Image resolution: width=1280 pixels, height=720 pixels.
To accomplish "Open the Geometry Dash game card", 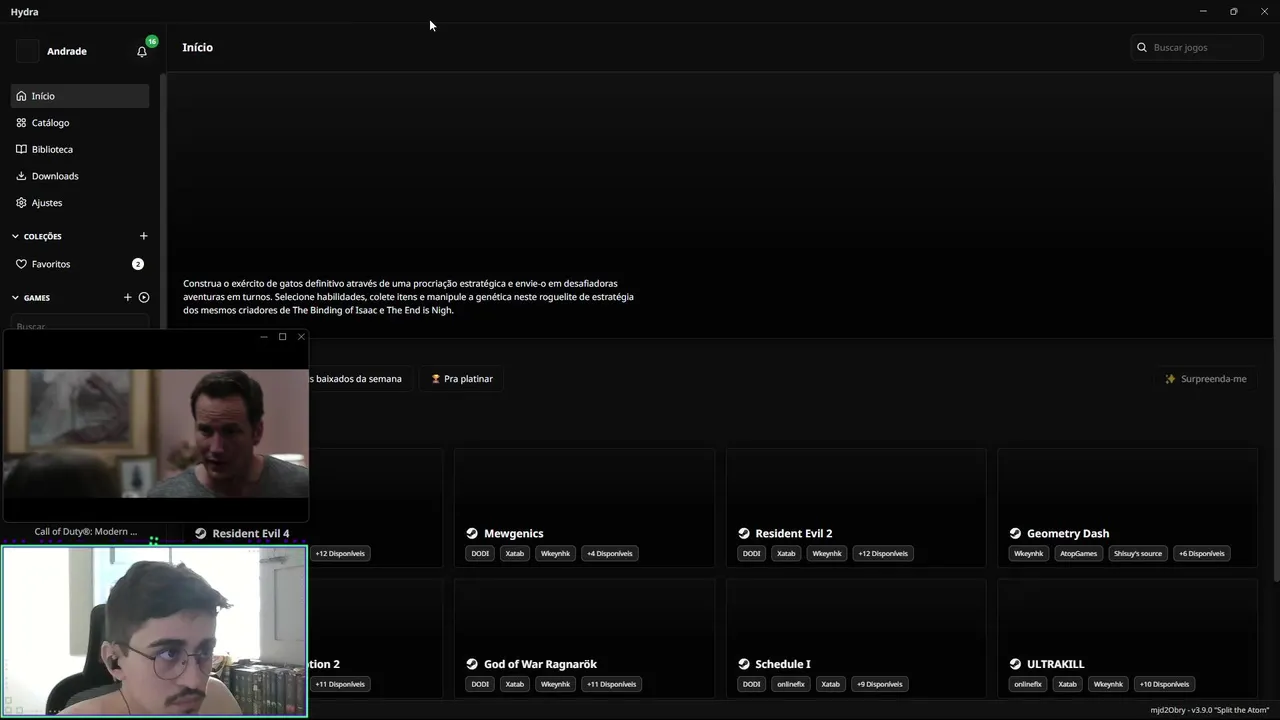I will tap(1127, 507).
